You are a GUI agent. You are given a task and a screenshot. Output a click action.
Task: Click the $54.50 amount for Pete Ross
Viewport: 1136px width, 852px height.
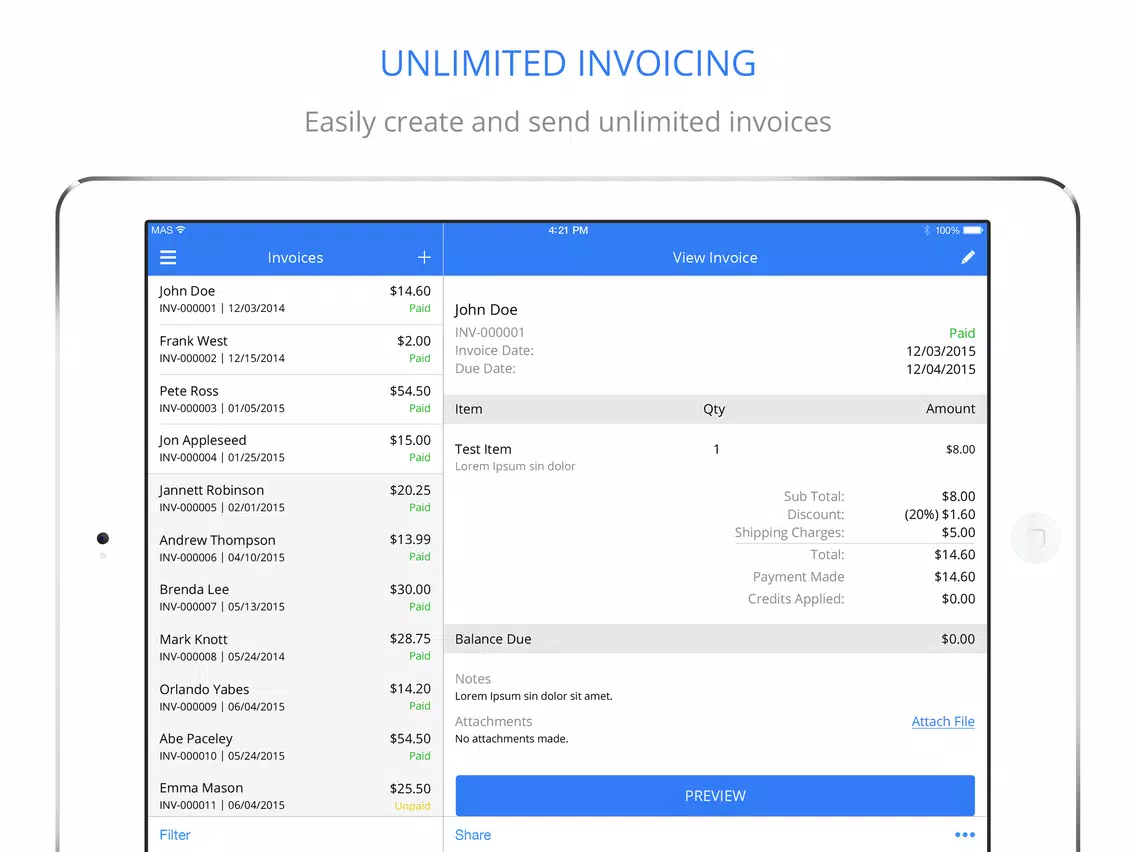pos(410,391)
